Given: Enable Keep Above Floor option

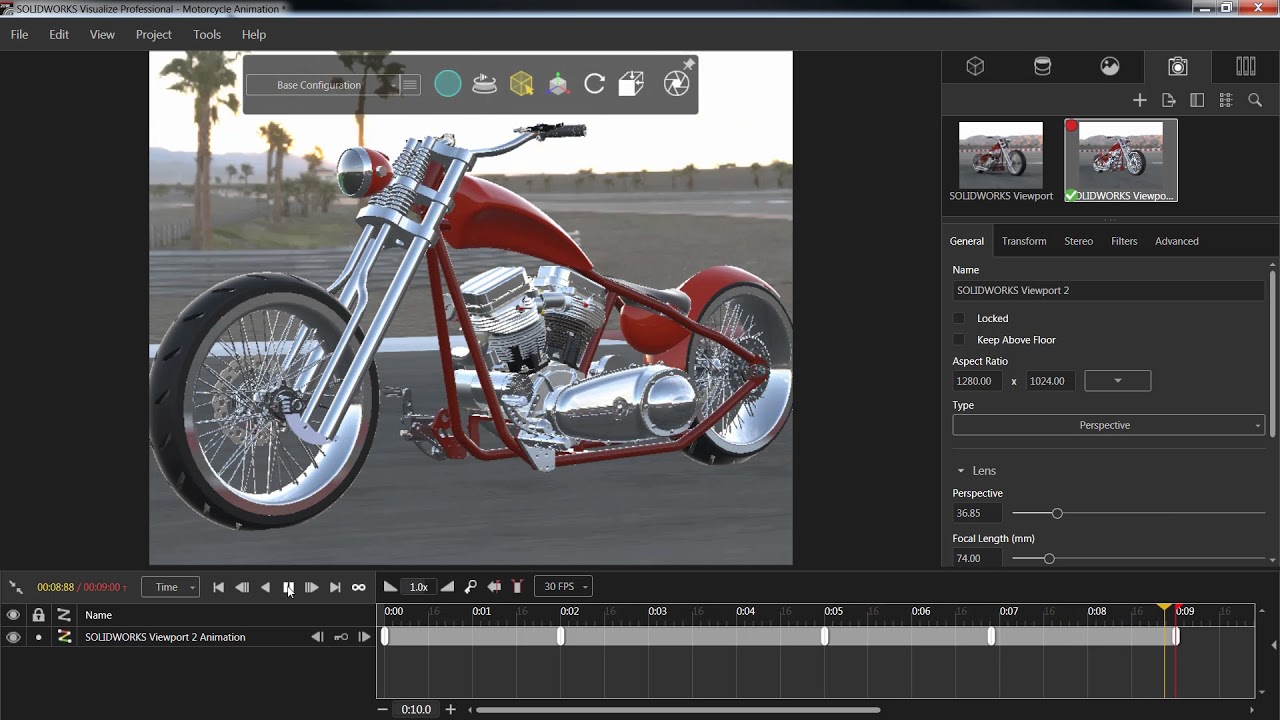Looking at the screenshot, I should click(x=959, y=340).
